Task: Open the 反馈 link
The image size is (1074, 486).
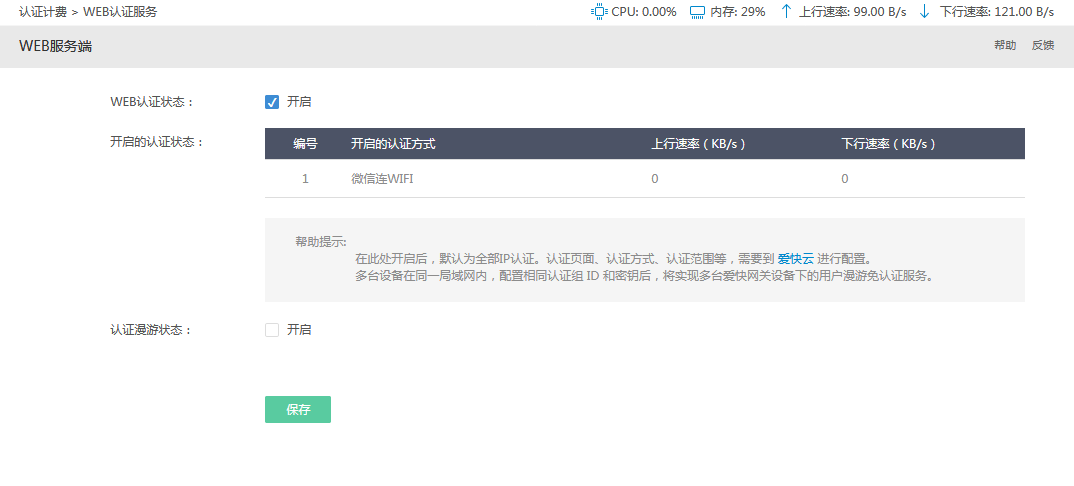Action: click(1042, 46)
